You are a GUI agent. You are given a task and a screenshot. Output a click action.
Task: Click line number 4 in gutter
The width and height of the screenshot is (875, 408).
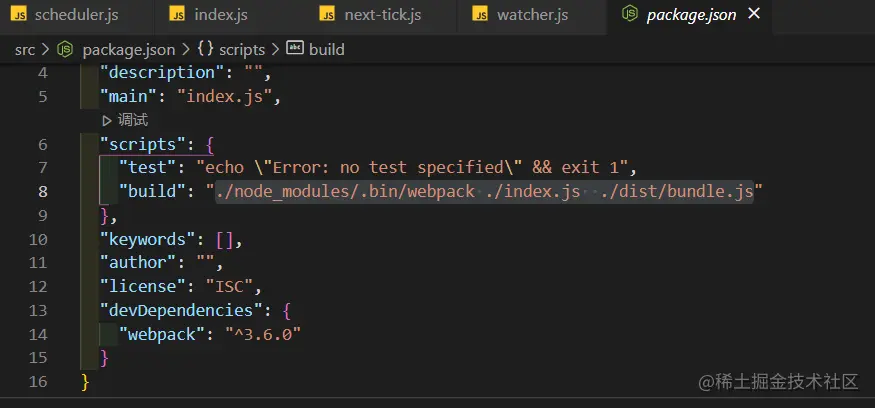pos(42,73)
